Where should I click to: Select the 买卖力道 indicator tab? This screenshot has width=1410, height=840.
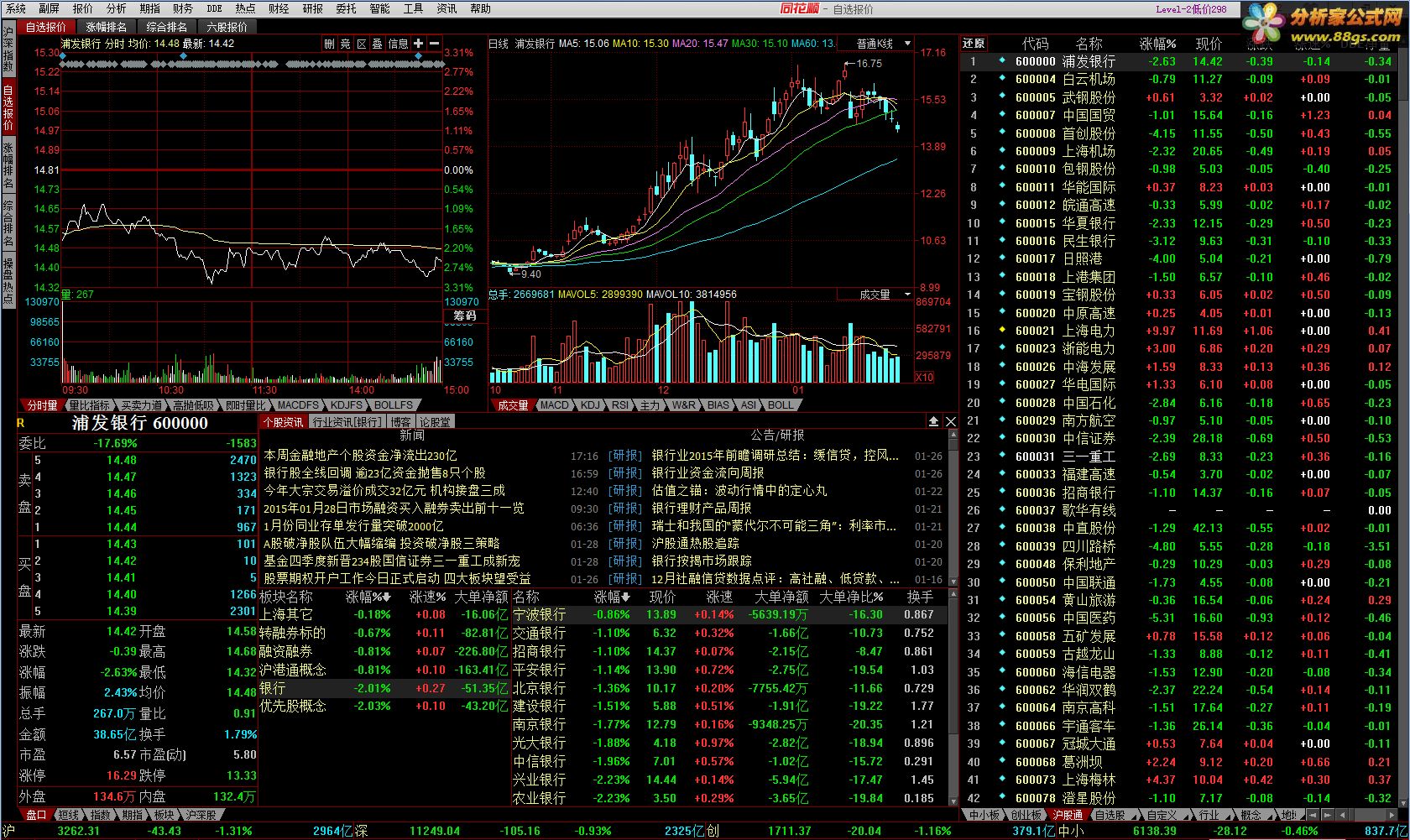click(141, 405)
